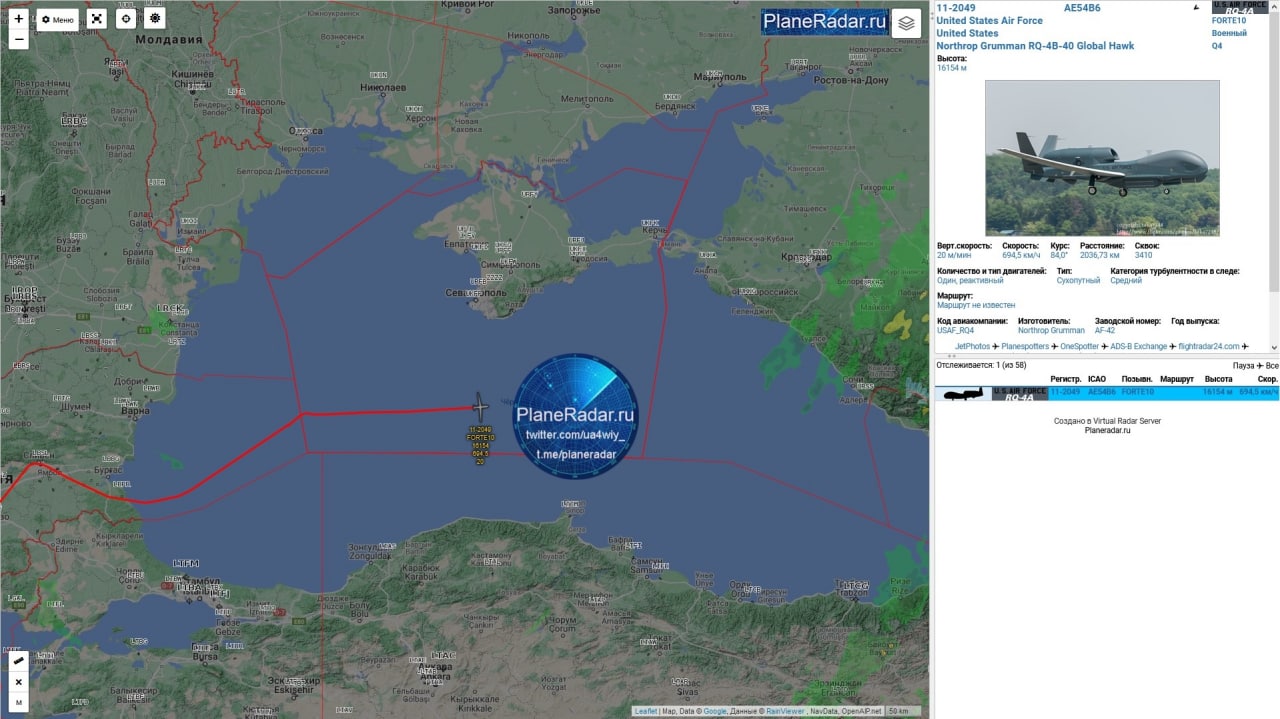1280x719 pixels.
Task: Open the ADS-B Exchange link
Action: pyautogui.click(x=1138, y=346)
